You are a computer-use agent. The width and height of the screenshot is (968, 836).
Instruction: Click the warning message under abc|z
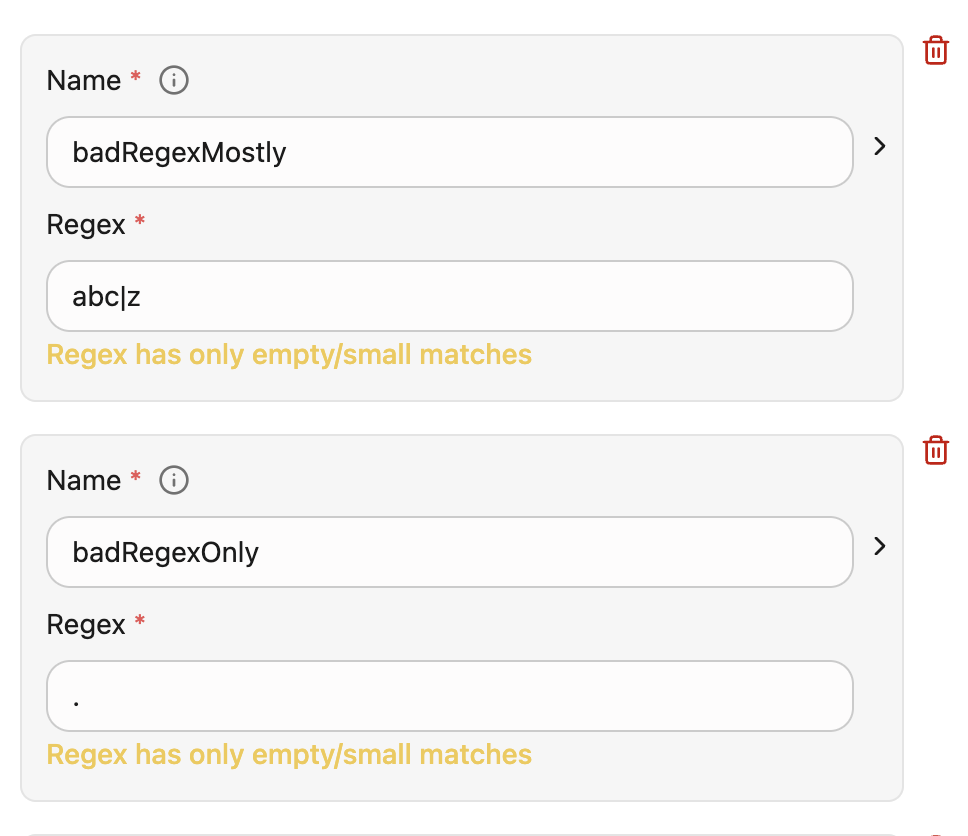(289, 354)
